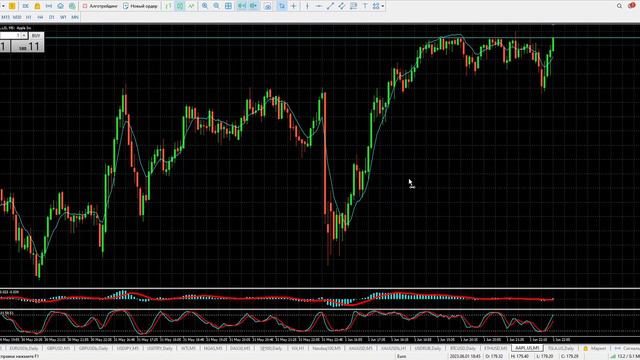The height and width of the screenshot is (360, 640).
Task: Switch to Nasdaq100 M5 chart tab
Action: pyautogui.click(x=326, y=348)
